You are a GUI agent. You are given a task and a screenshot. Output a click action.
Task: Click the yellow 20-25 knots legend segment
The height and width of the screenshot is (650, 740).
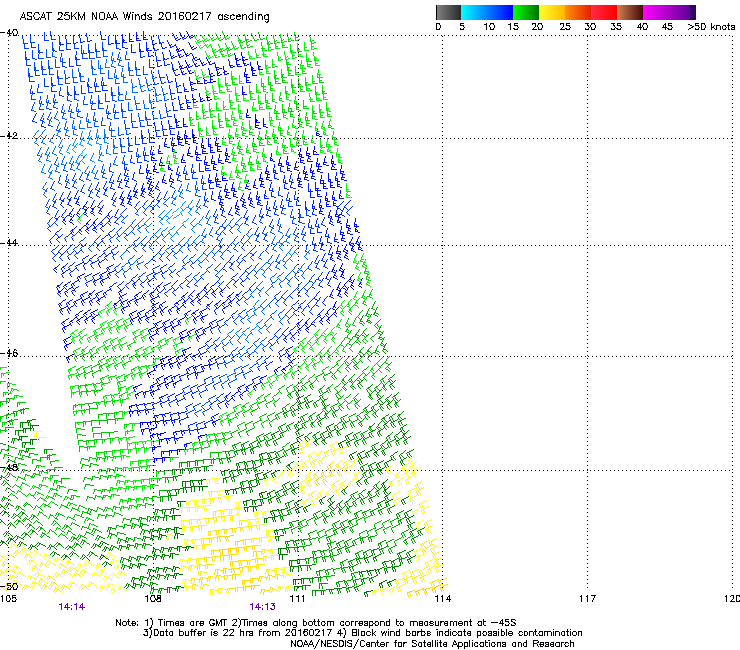pyautogui.click(x=552, y=12)
